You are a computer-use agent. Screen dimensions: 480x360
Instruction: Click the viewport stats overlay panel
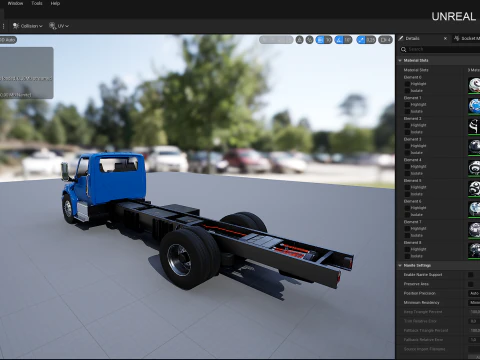(x=26, y=73)
